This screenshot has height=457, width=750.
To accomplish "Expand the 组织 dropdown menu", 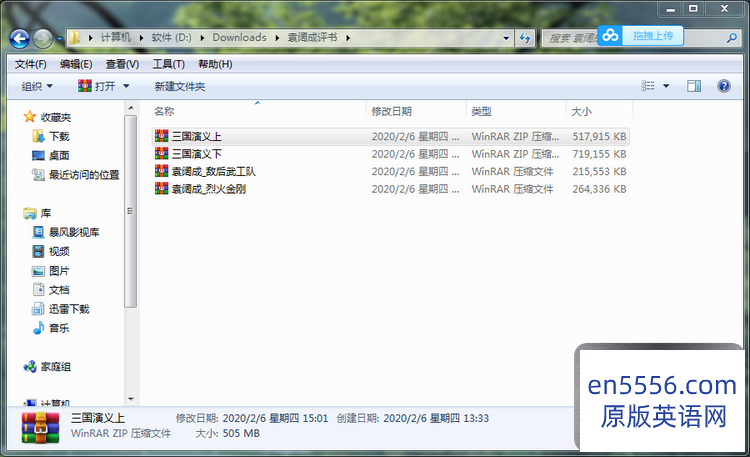I will click(38, 87).
